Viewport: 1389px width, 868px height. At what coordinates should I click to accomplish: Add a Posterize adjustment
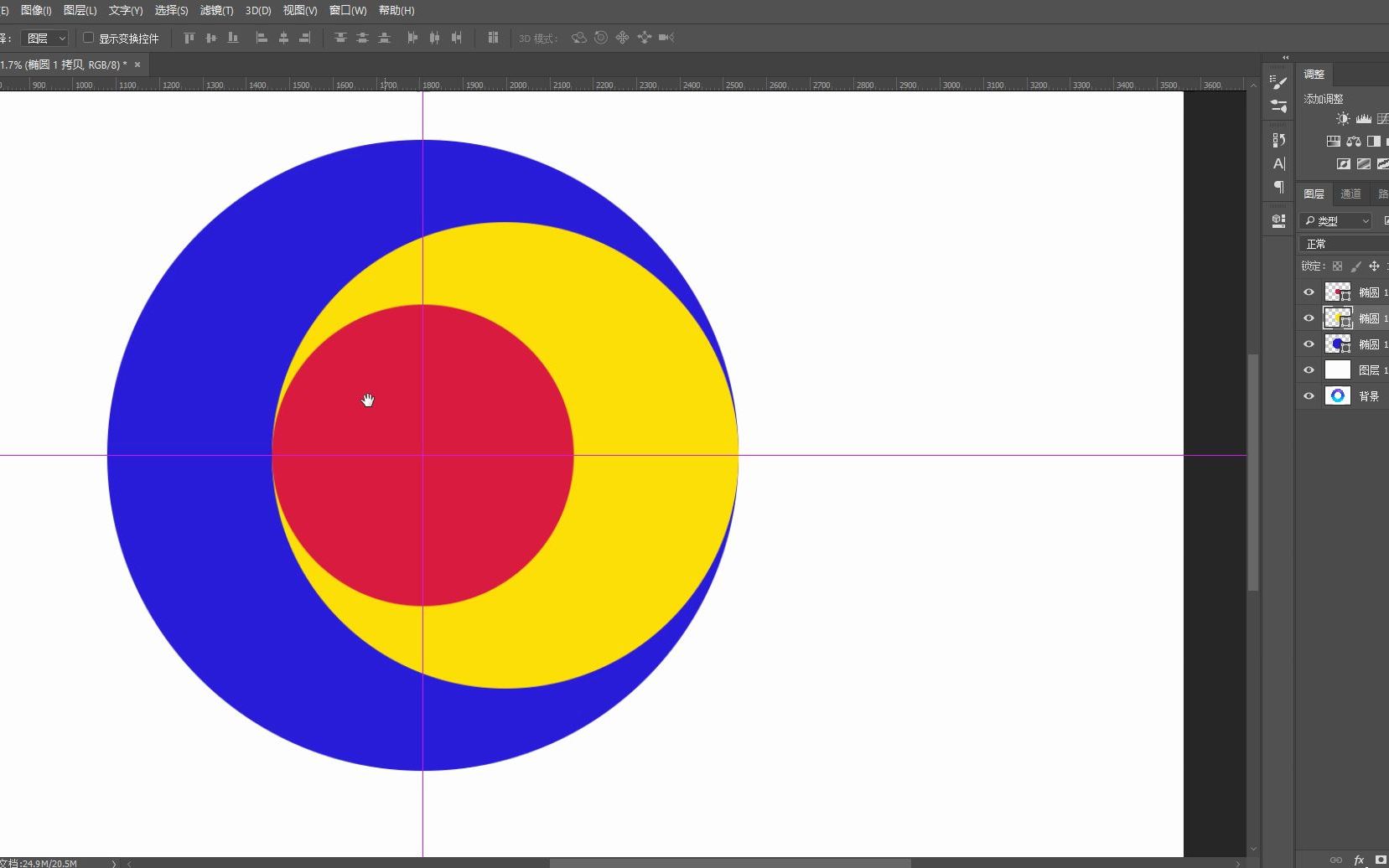point(1364,164)
